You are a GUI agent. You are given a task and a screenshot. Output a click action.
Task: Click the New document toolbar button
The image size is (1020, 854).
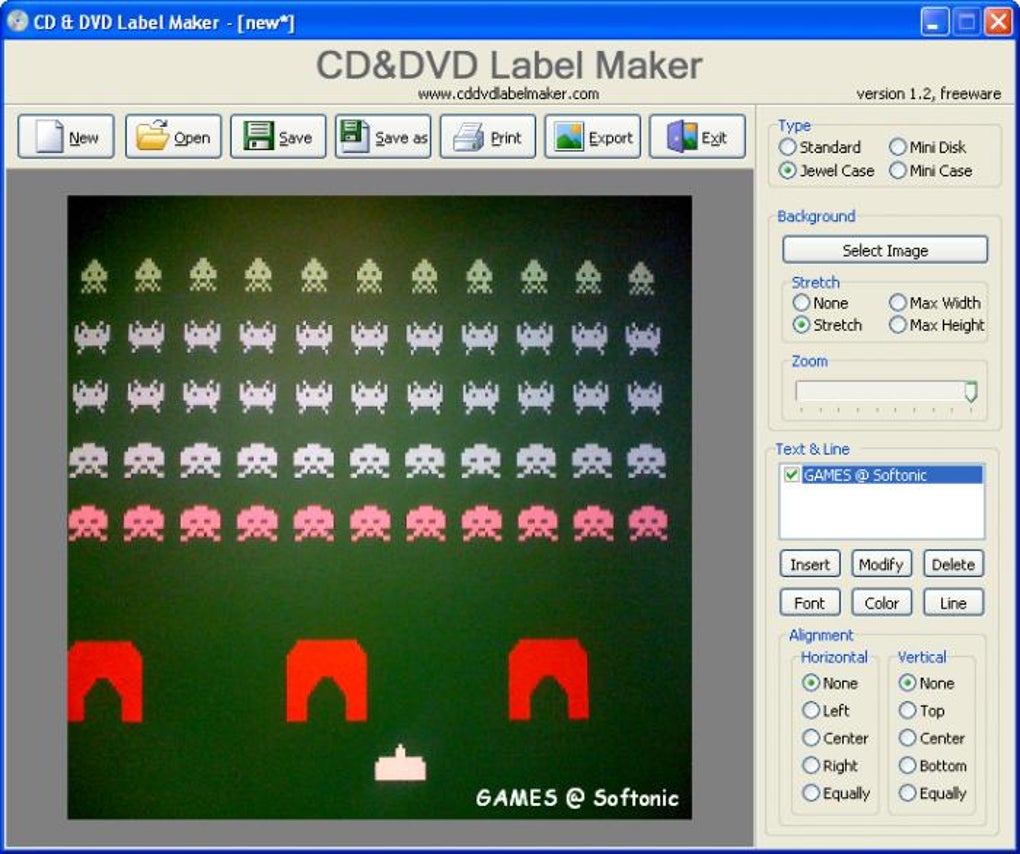(x=66, y=137)
